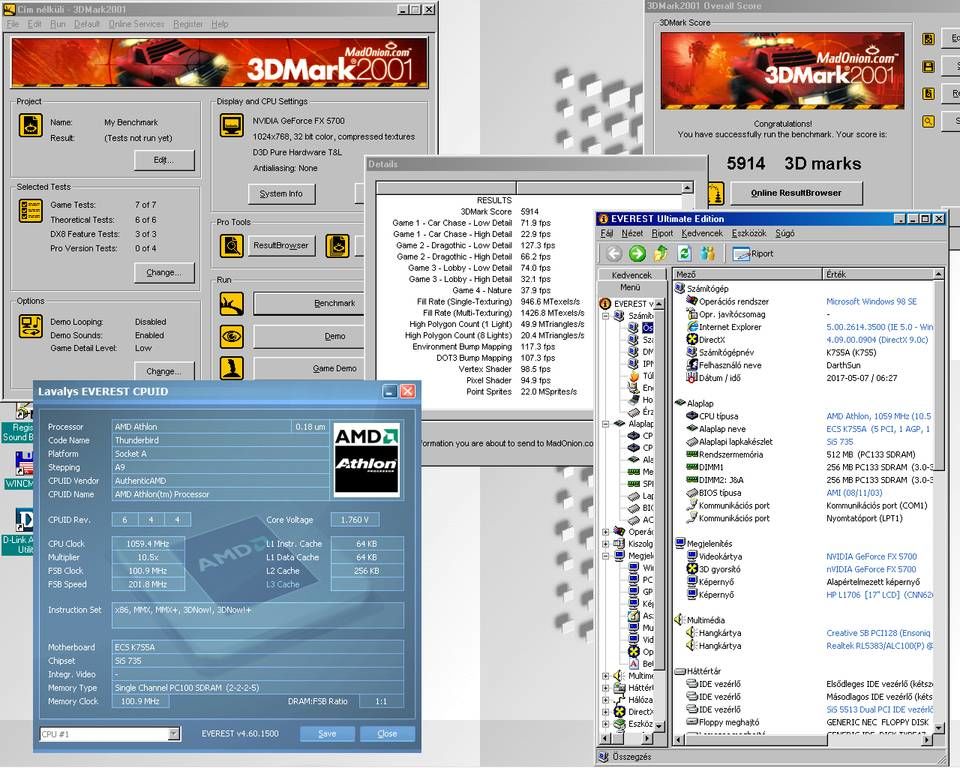Launch the Game Demo button
The image size is (960, 768).
pyautogui.click(x=309, y=368)
